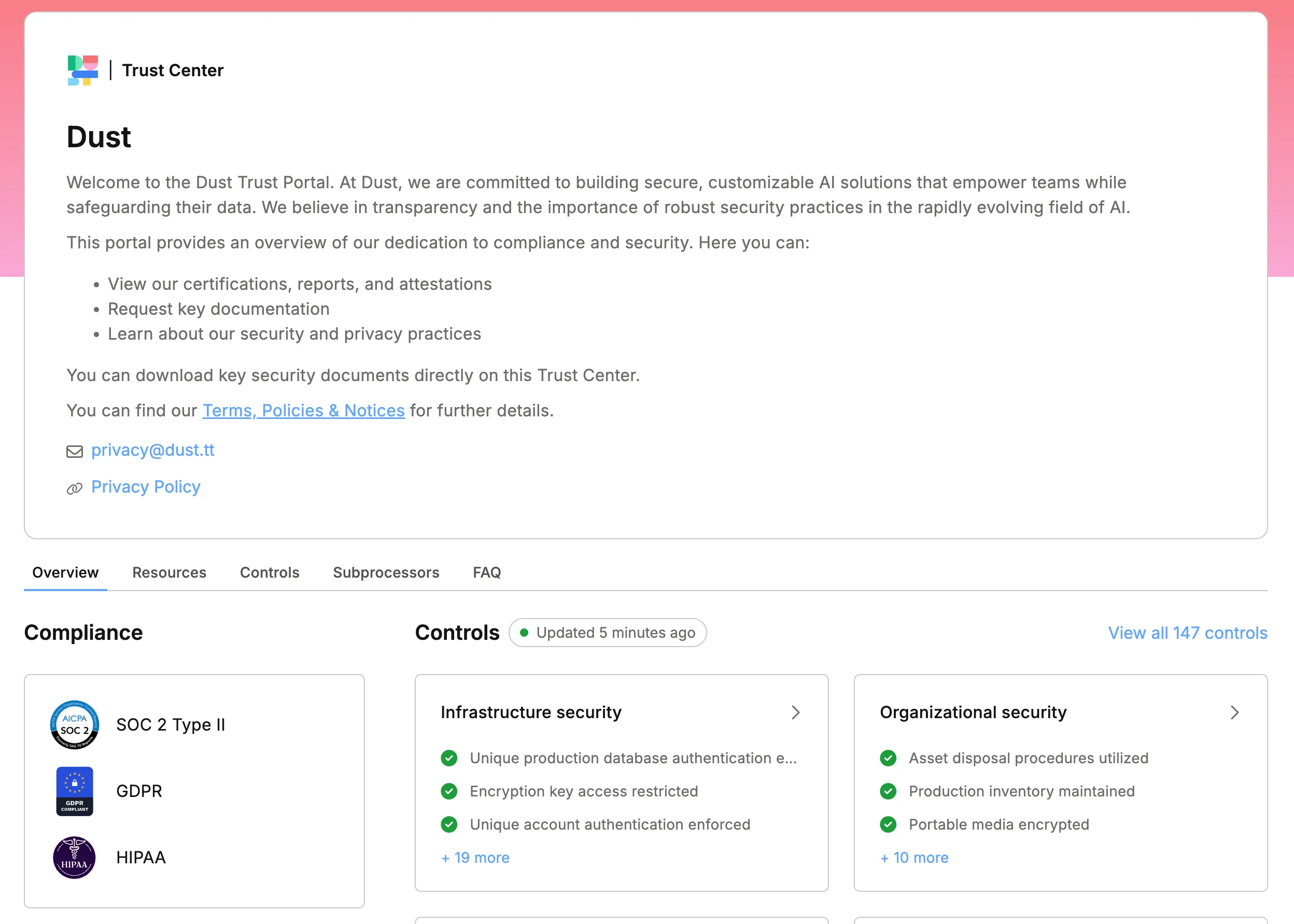The image size is (1294, 924).
Task: Select the email envelope icon beside privacy@dust.tt
Action: (74, 451)
